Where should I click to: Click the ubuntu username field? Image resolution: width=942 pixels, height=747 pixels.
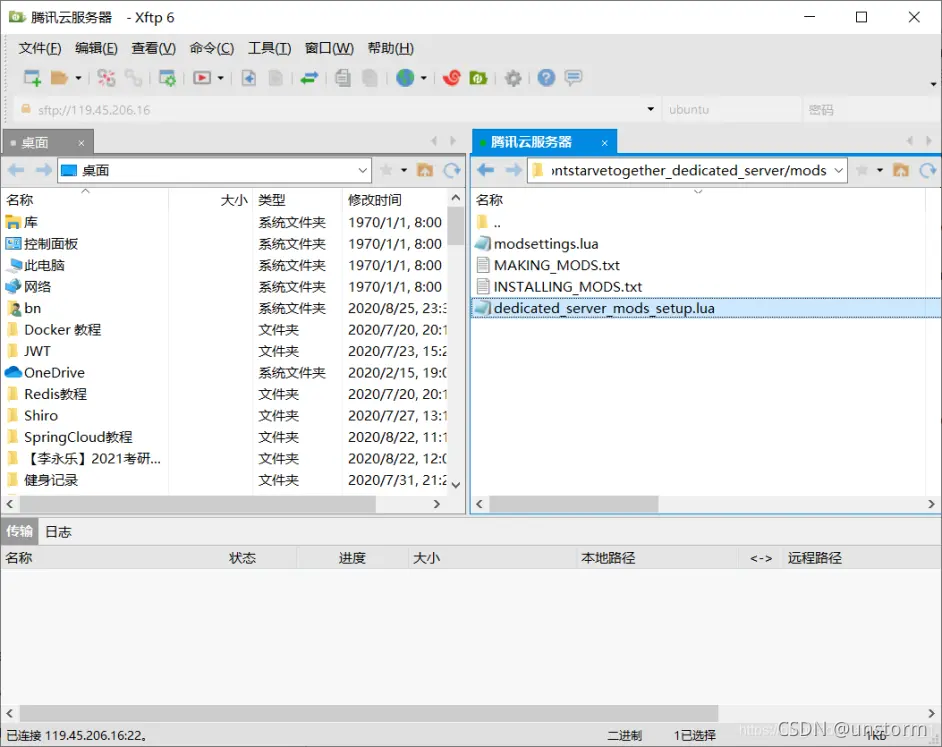tap(732, 109)
